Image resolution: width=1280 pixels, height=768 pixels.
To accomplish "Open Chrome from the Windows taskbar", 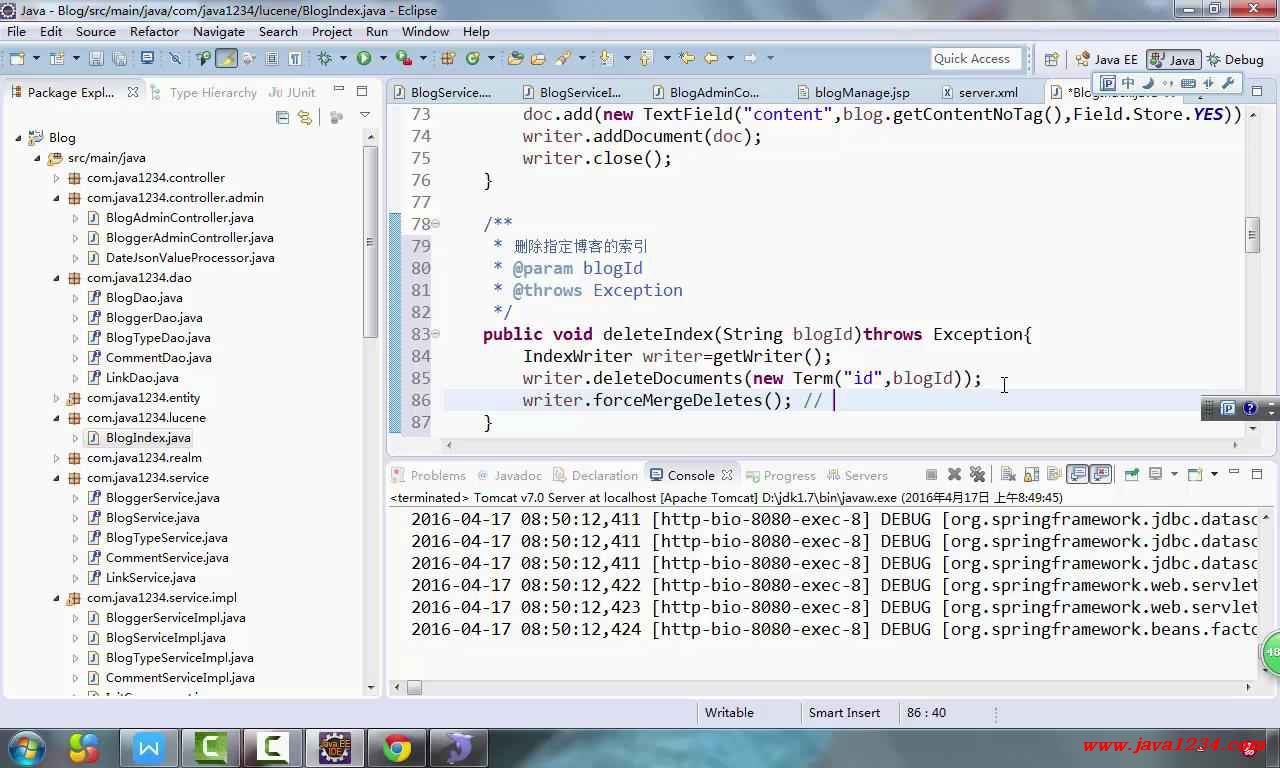I will point(397,748).
